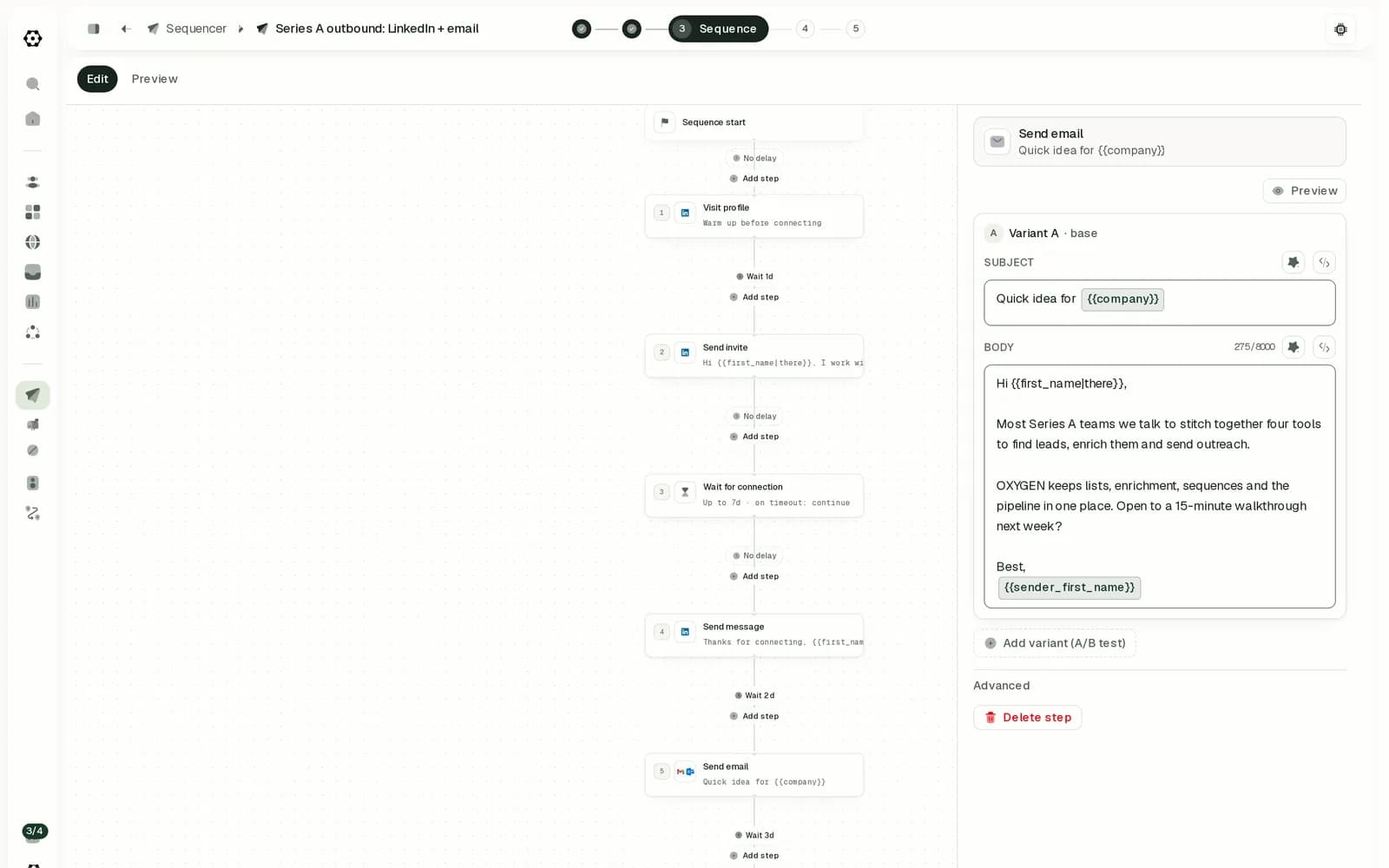Click the 3/4 progress badge
Screen dimensions: 1389x868
[x=35, y=831]
